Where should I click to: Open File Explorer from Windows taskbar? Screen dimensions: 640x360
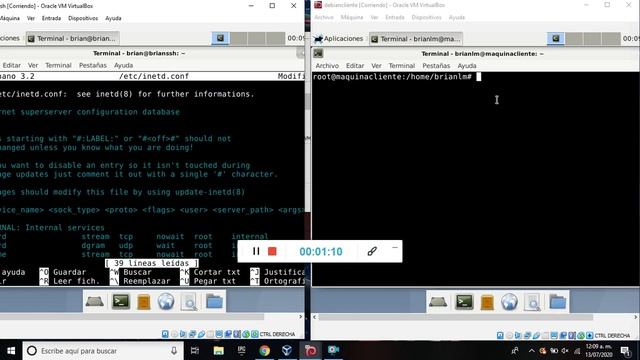tap(219, 351)
